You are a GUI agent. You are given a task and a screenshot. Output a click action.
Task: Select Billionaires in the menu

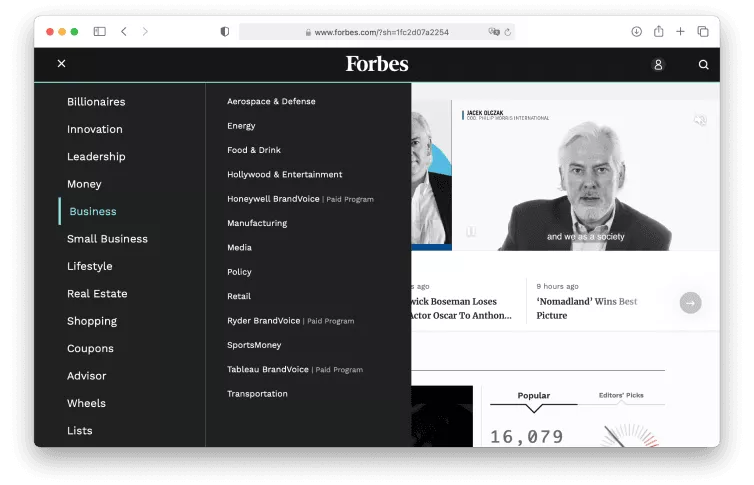[96, 102]
